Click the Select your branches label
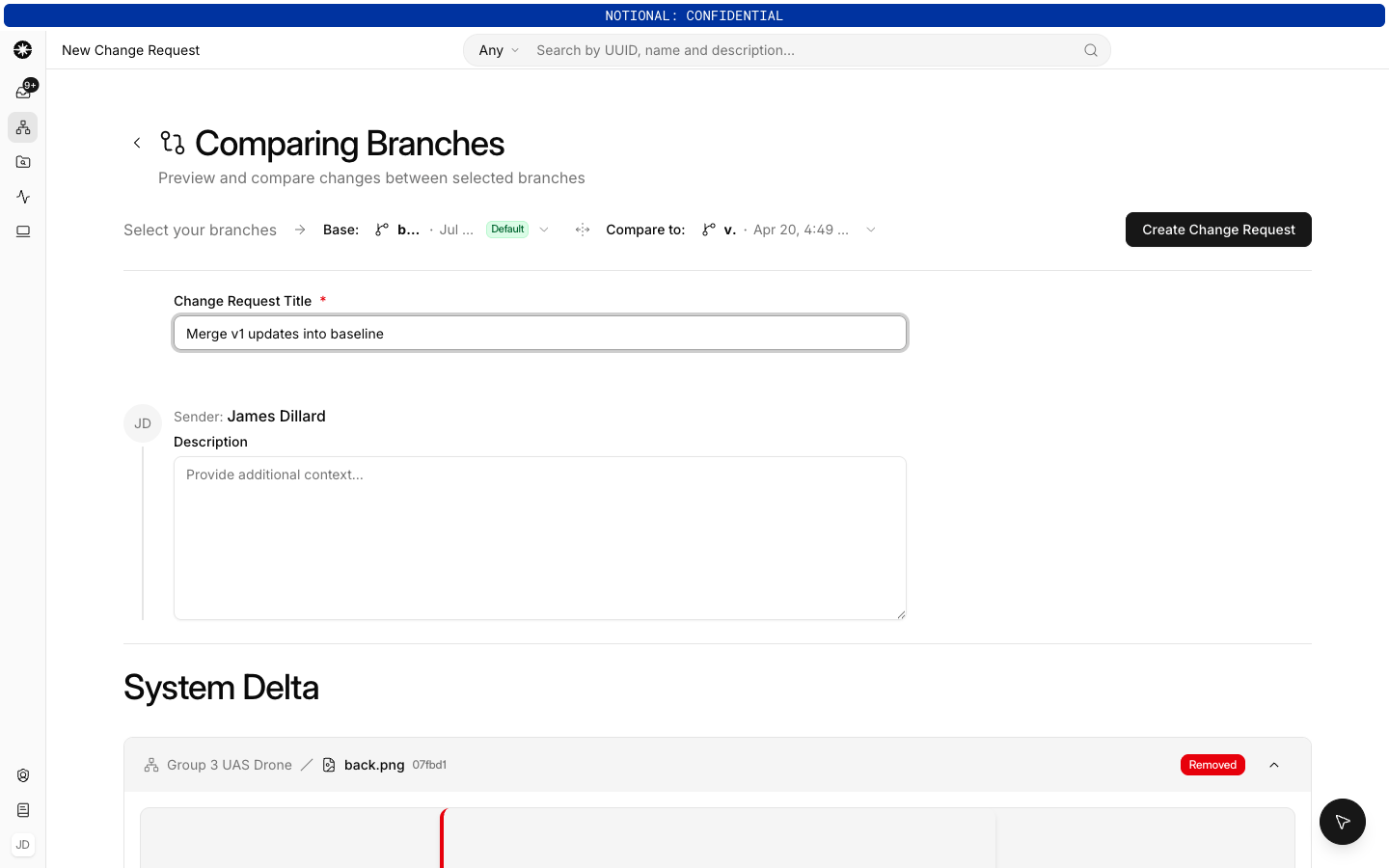This screenshot has width=1389, height=868. click(200, 230)
